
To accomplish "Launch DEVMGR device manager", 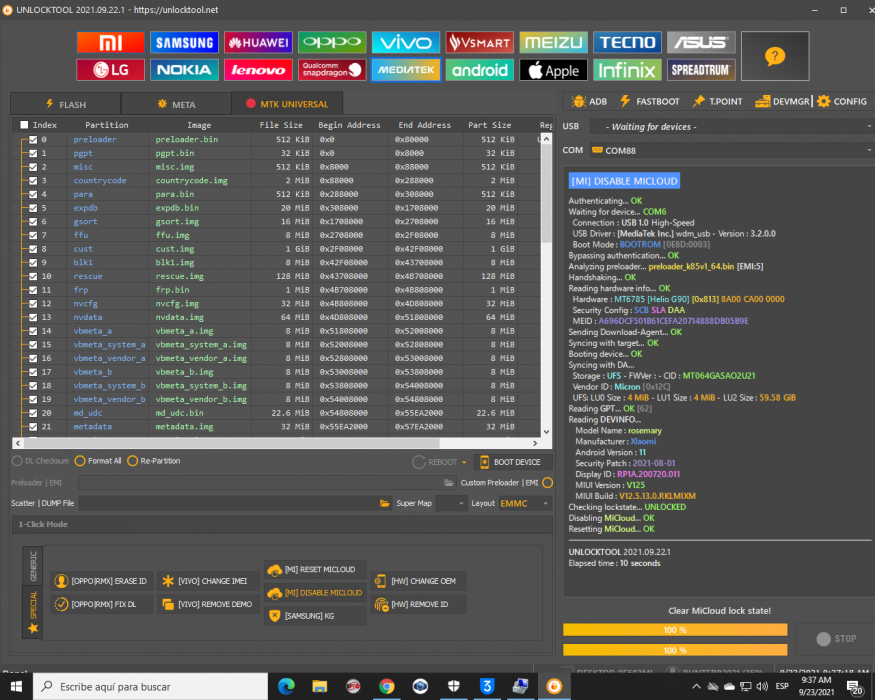I will (x=782, y=102).
